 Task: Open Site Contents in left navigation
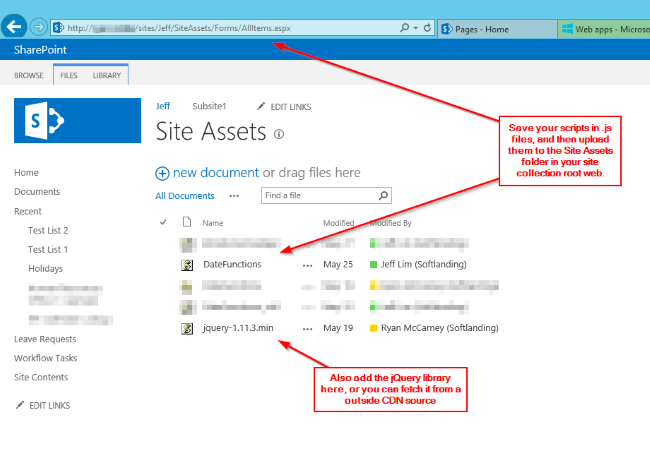click(x=41, y=377)
